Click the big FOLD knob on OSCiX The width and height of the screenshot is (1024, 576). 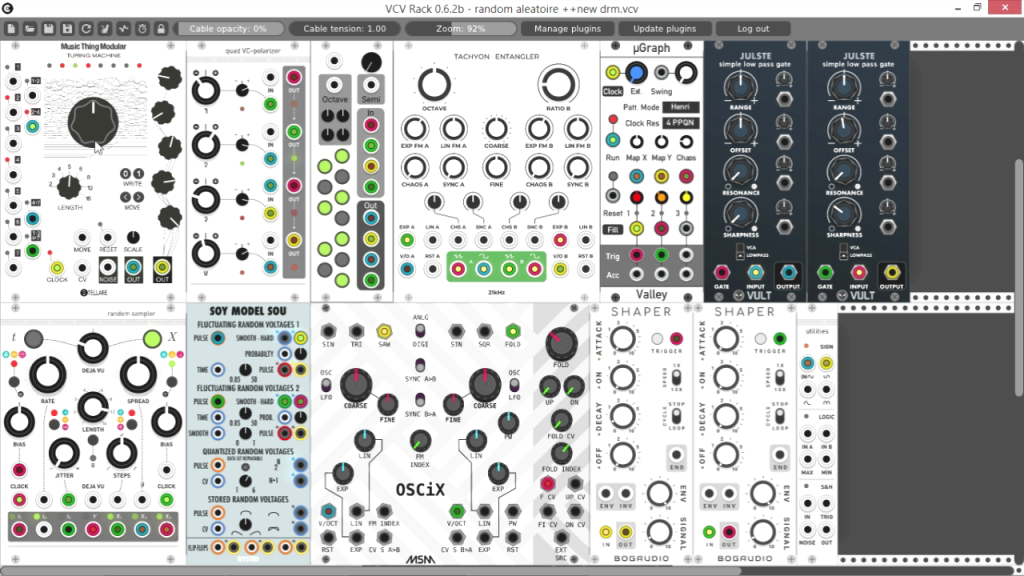[561, 343]
